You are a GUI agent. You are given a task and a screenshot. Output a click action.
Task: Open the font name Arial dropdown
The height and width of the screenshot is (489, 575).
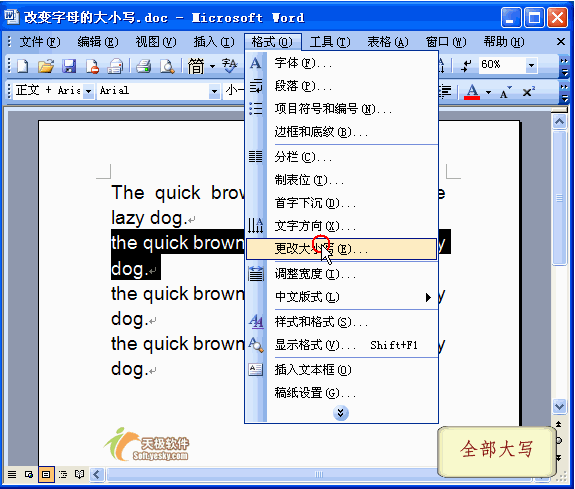click(214, 91)
